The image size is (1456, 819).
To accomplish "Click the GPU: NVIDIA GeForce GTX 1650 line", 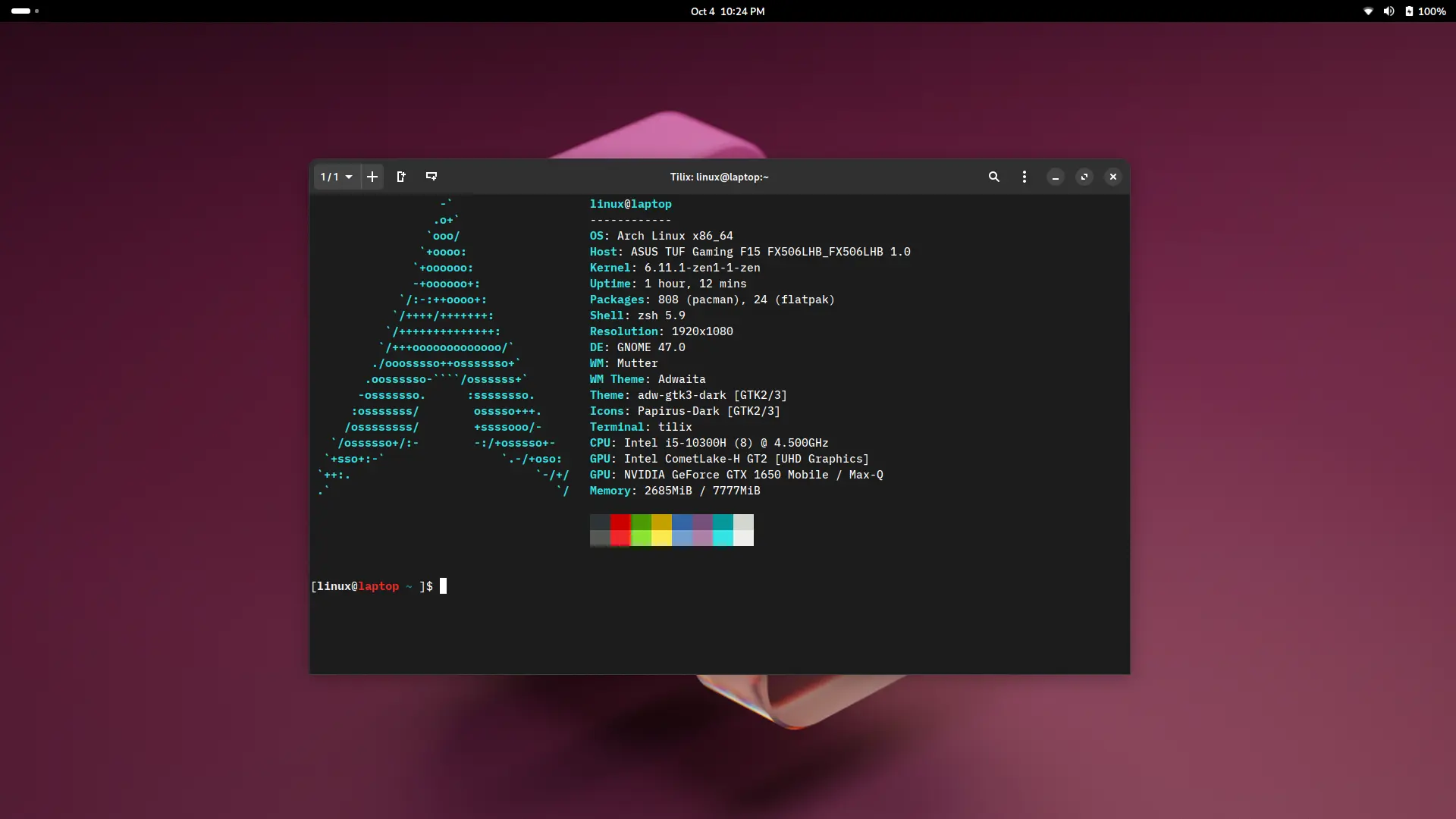I will (x=736, y=475).
